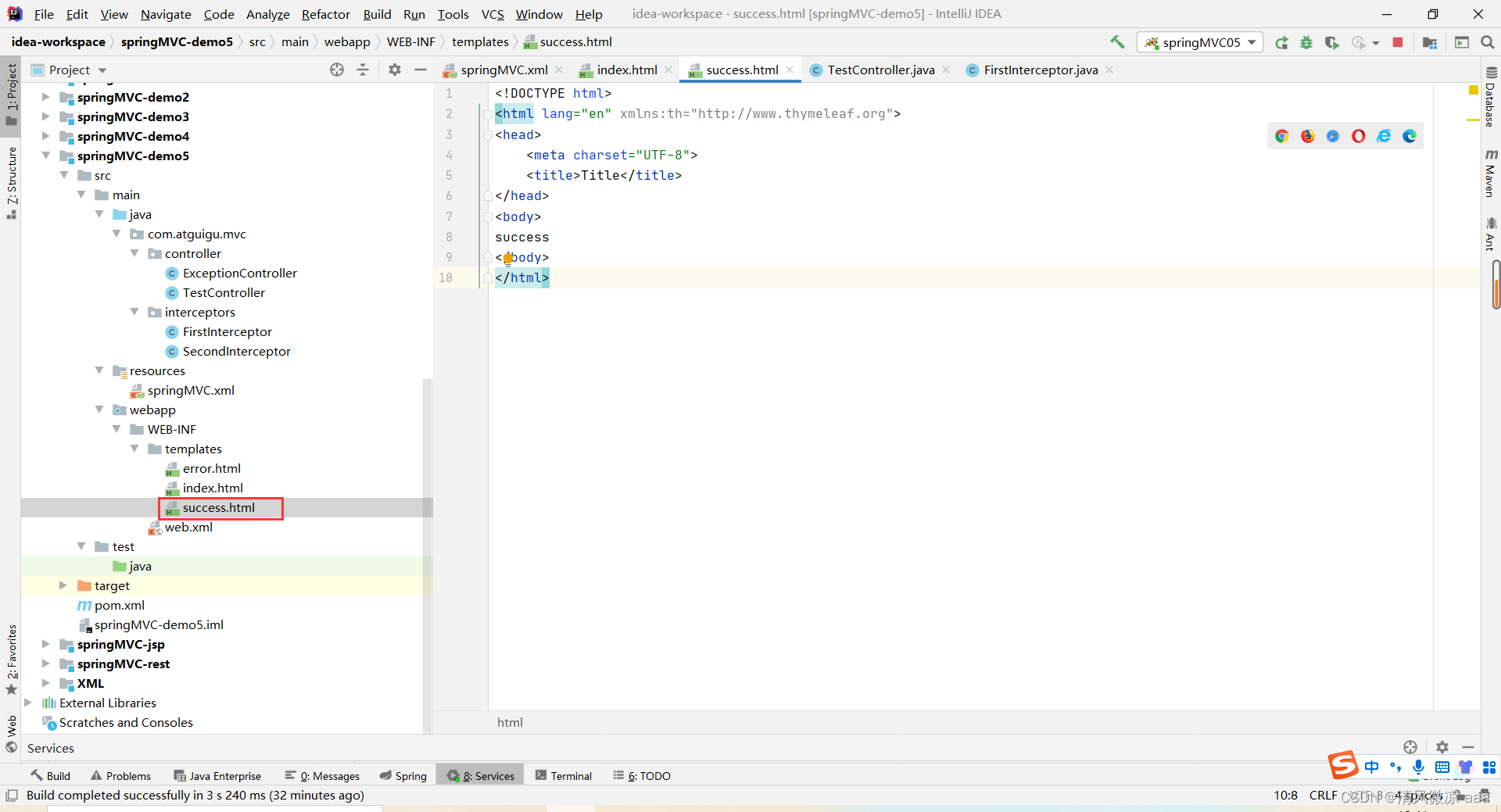Toggle the Web side tab
This screenshot has width=1501, height=812.
pos(11,735)
